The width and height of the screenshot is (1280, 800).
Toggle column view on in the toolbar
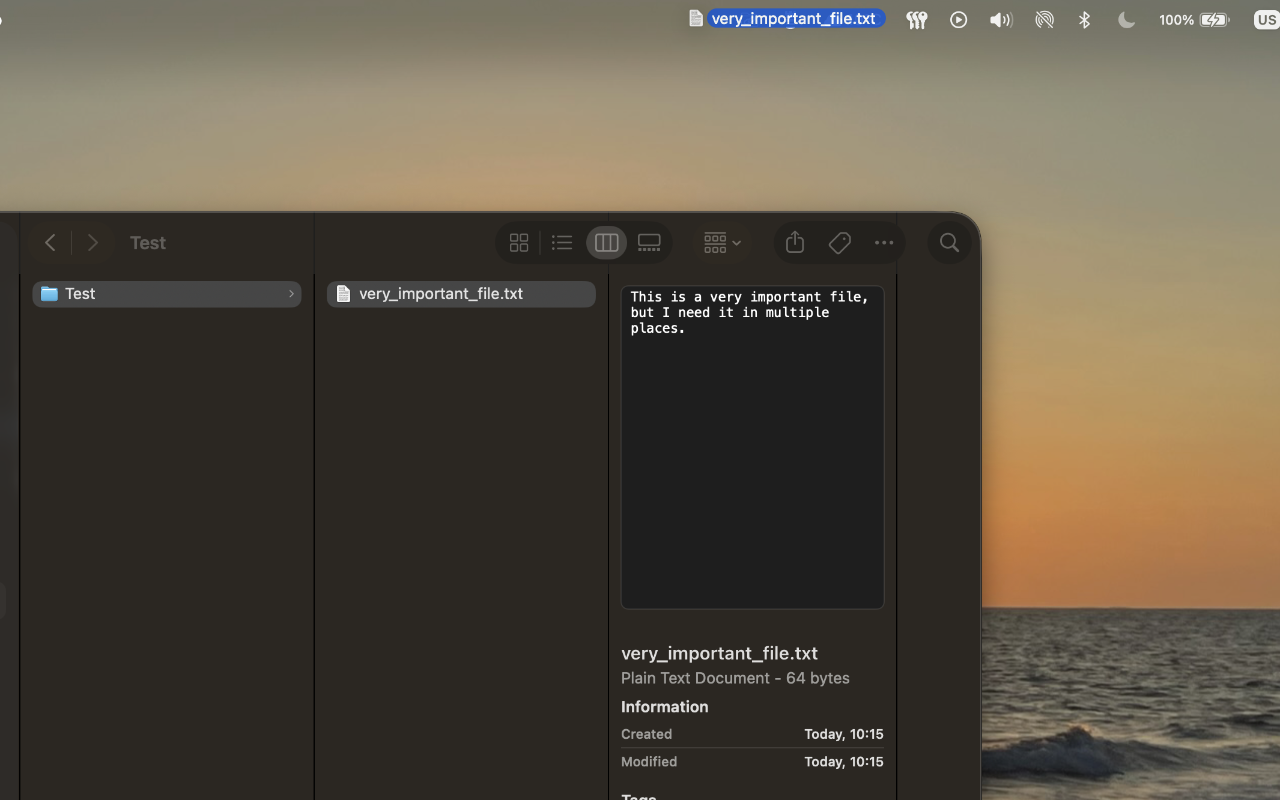tap(606, 242)
